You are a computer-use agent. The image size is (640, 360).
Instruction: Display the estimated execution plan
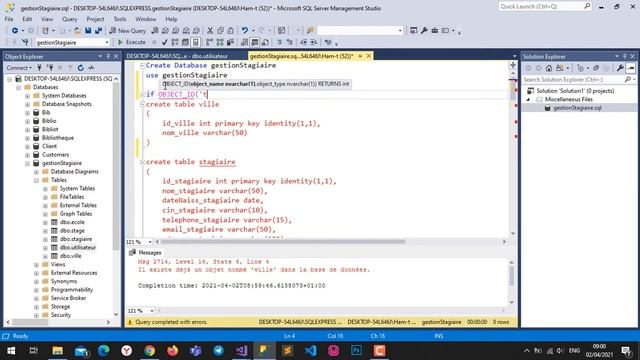(x=175, y=42)
